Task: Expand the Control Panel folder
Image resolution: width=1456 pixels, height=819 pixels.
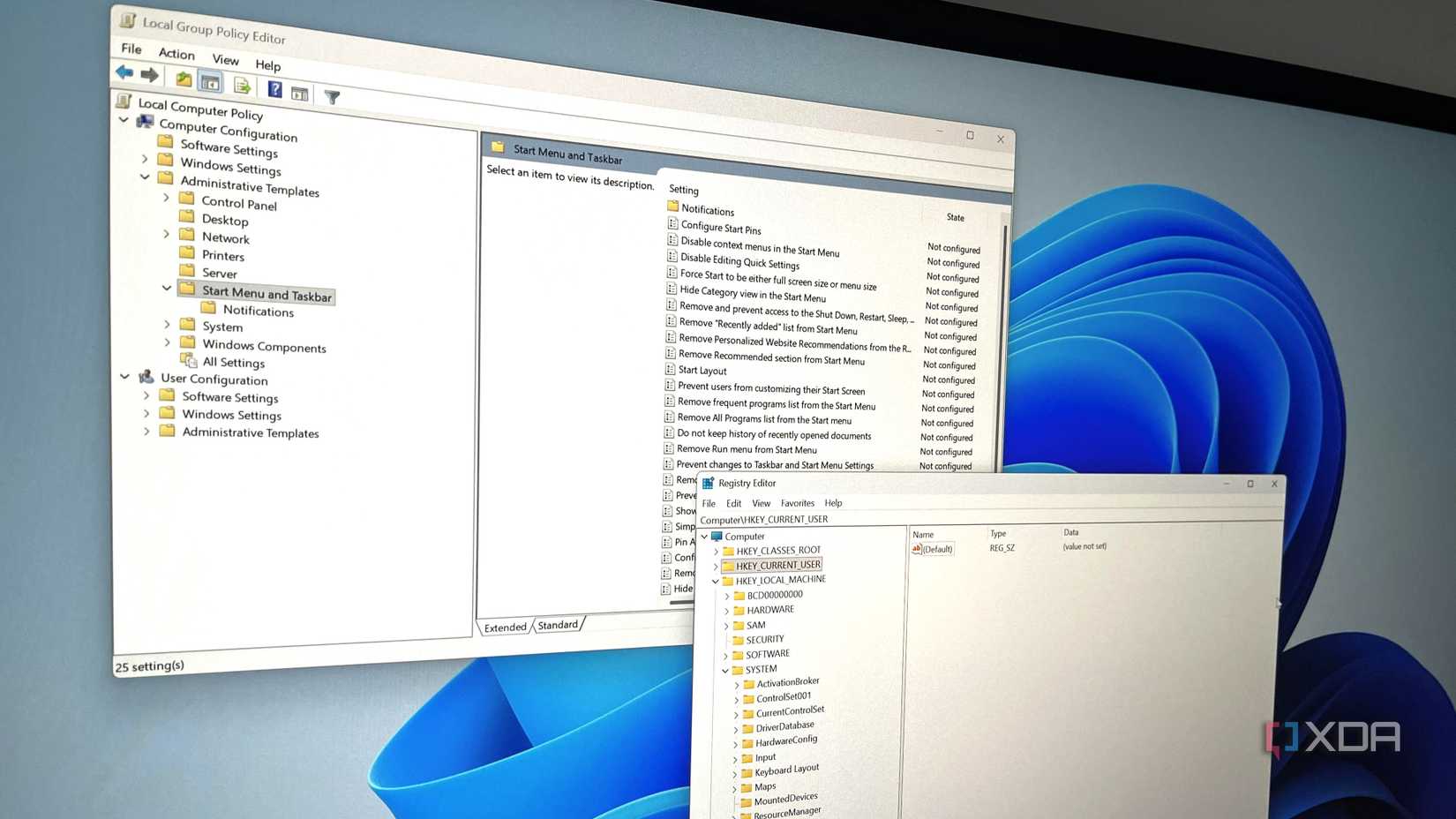Action: (166, 198)
